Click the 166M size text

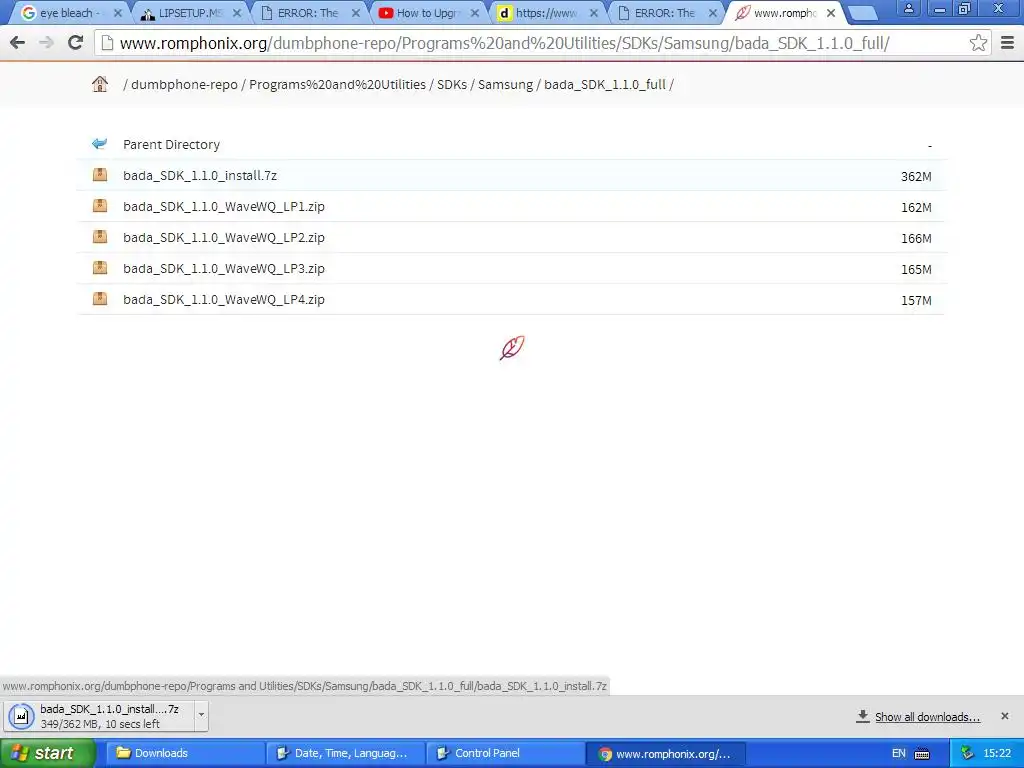916,238
